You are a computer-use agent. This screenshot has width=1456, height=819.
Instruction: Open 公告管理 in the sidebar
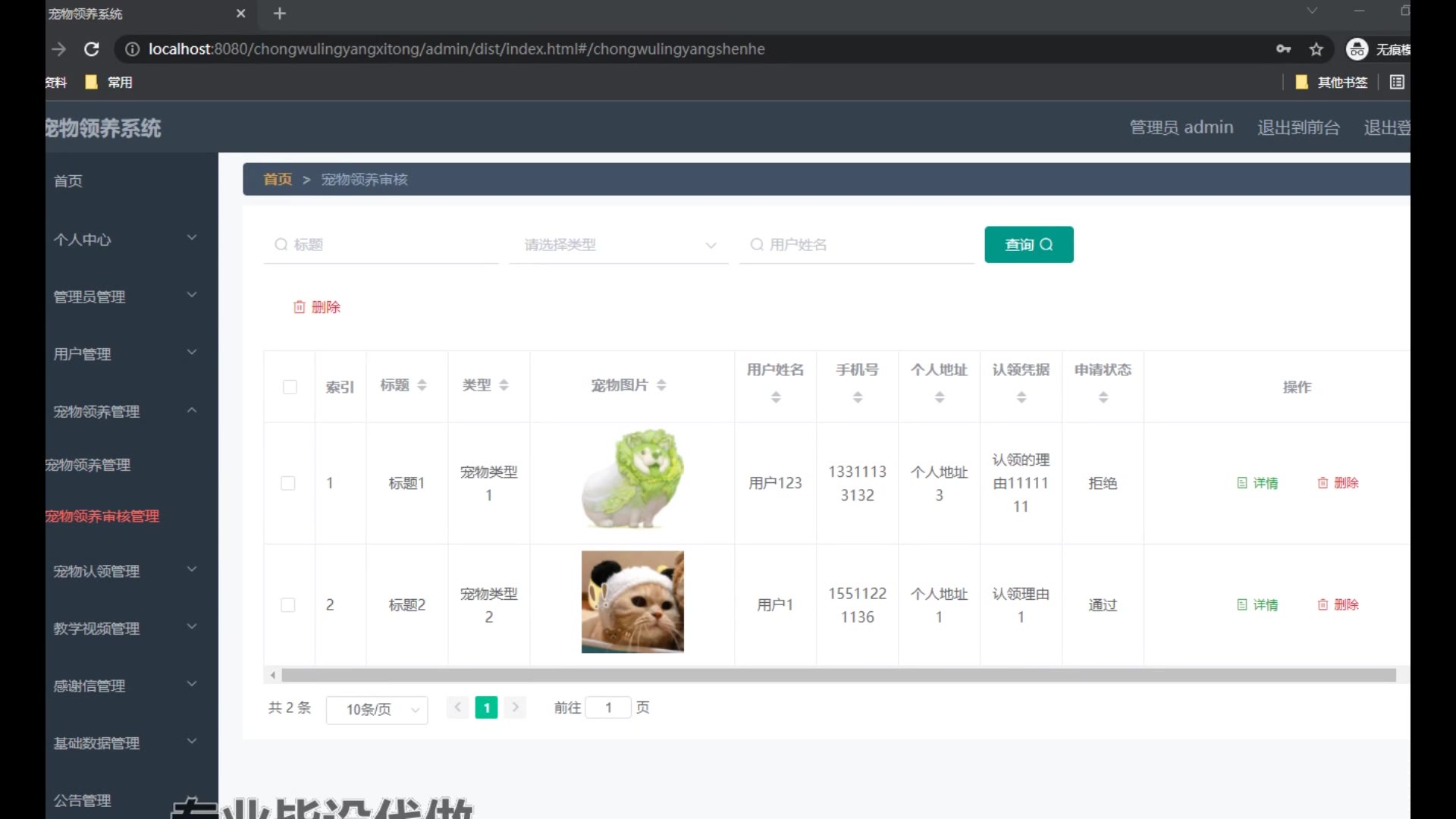pyautogui.click(x=82, y=801)
